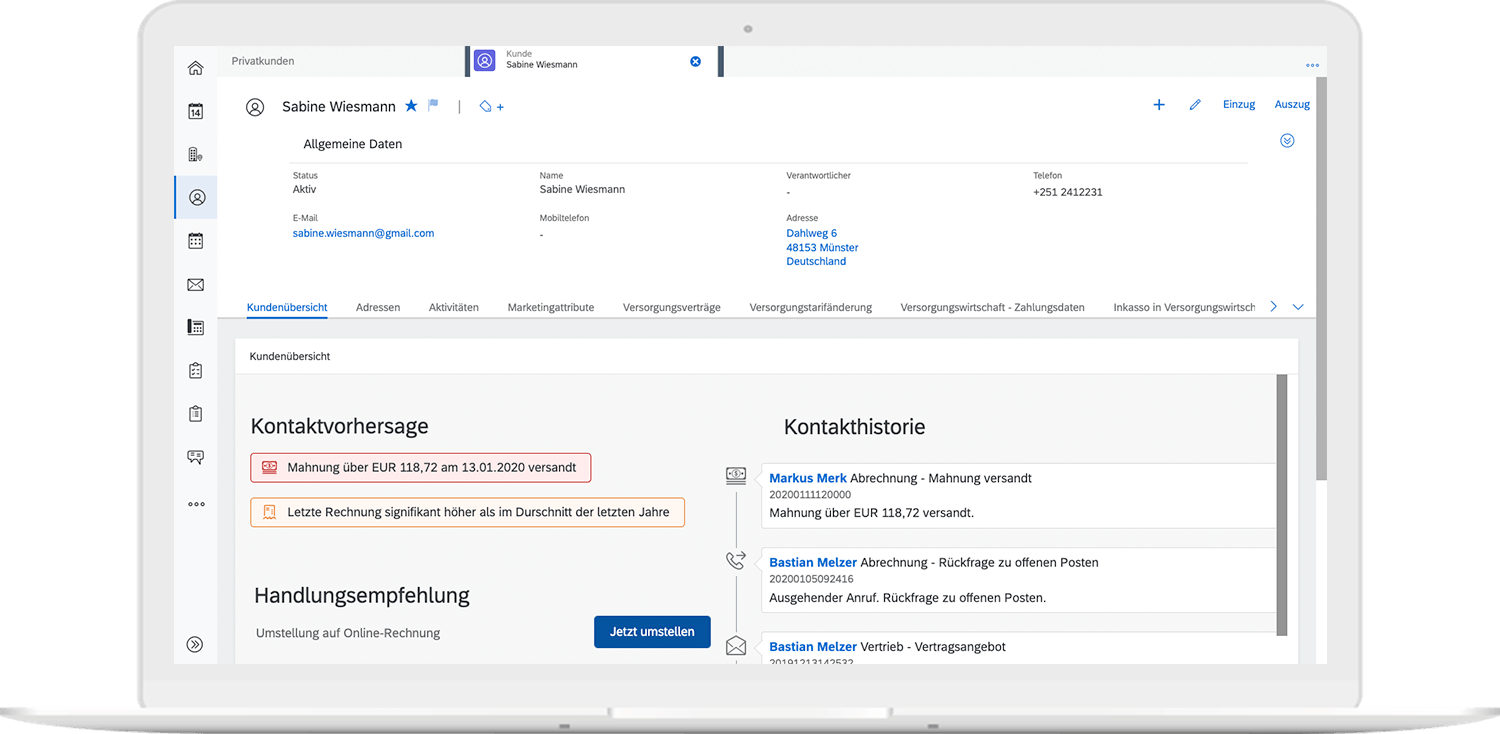
Task: Click the sabine.wiesmann@gmail.com email link
Action: [x=363, y=233]
